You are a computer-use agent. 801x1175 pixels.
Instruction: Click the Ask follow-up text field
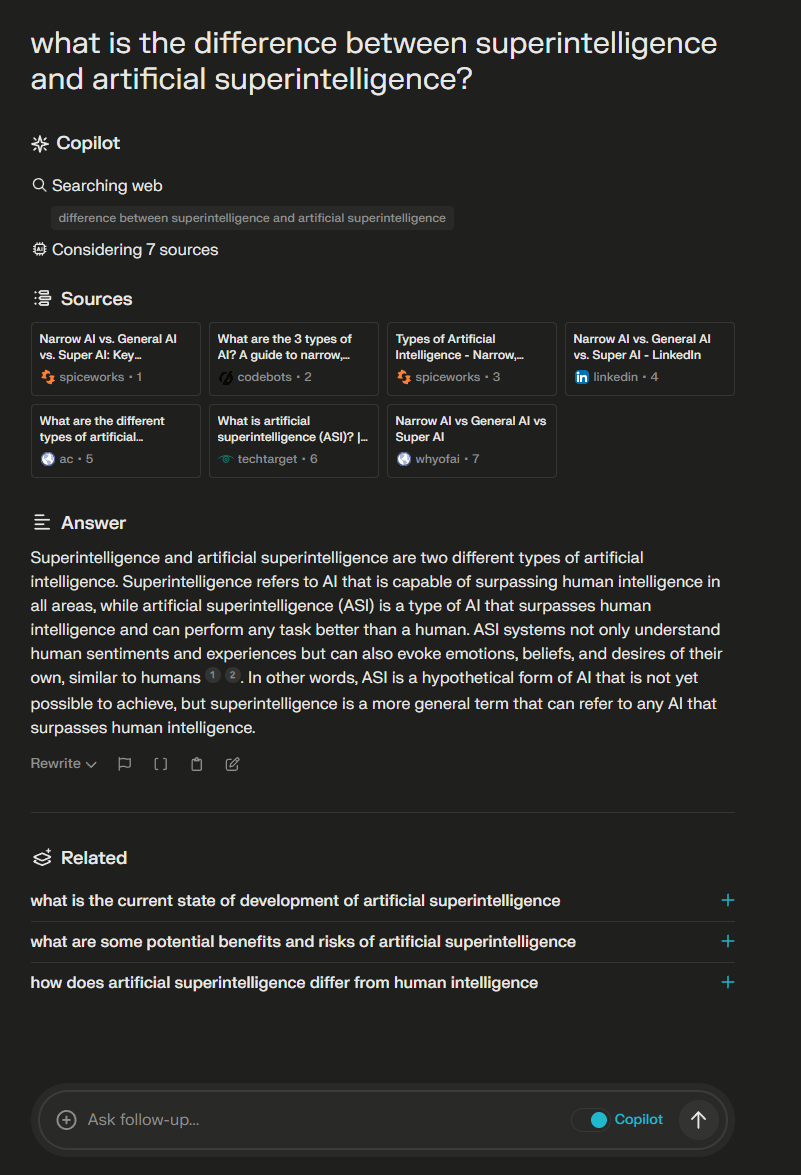[x=320, y=1120]
